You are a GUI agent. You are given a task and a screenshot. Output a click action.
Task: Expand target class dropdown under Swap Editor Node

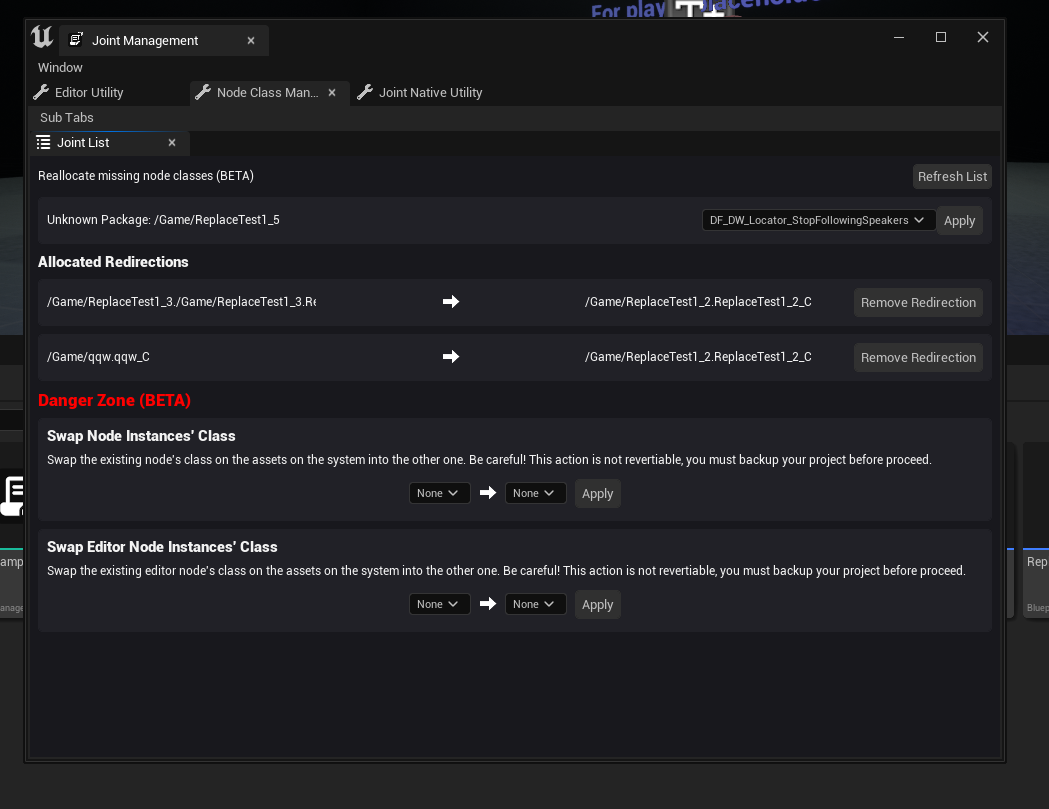pos(535,604)
